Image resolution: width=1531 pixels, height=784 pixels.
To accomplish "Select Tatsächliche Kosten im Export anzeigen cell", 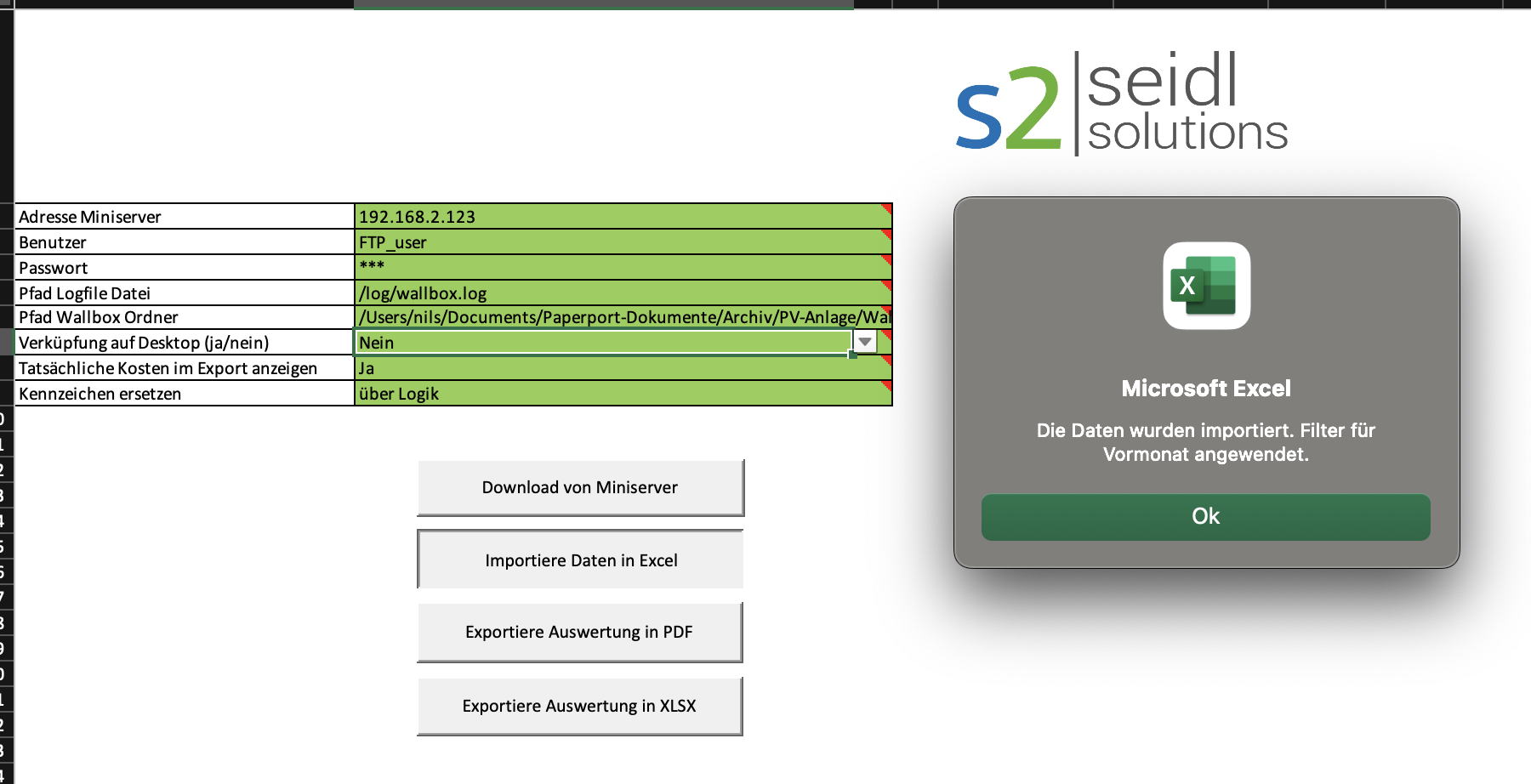I will coord(185,367).
